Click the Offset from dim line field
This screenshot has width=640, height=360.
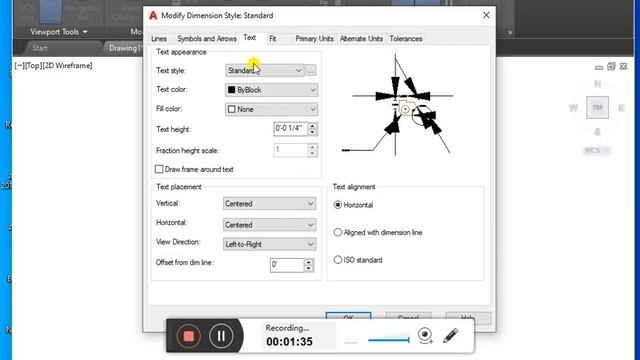(287, 265)
